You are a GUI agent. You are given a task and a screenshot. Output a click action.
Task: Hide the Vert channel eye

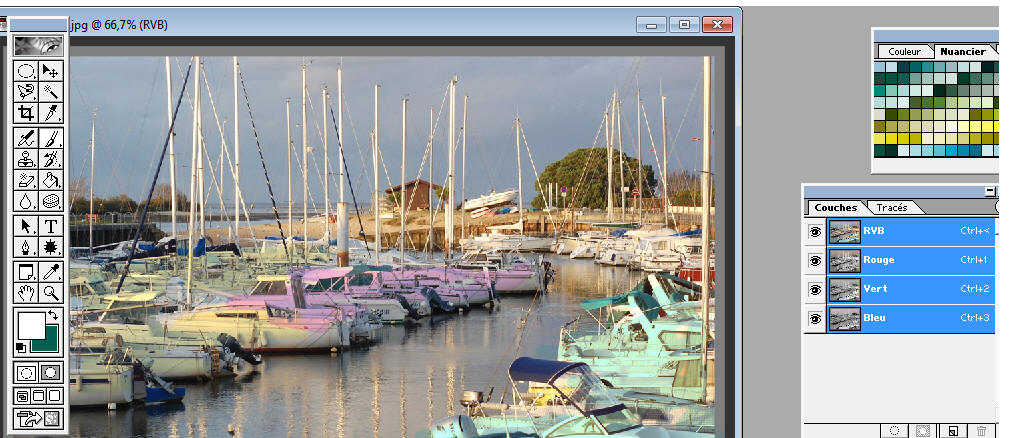[x=815, y=289]
